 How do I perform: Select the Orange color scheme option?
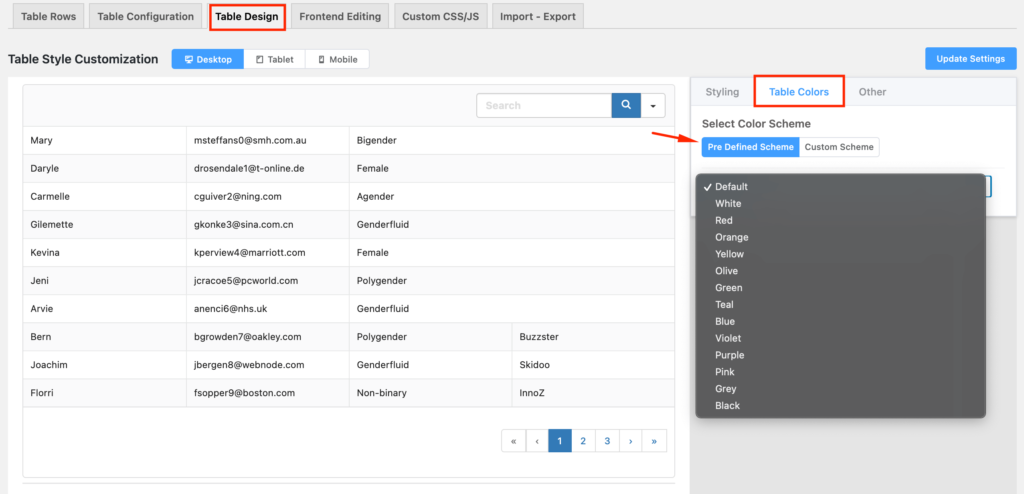(731, 237)
